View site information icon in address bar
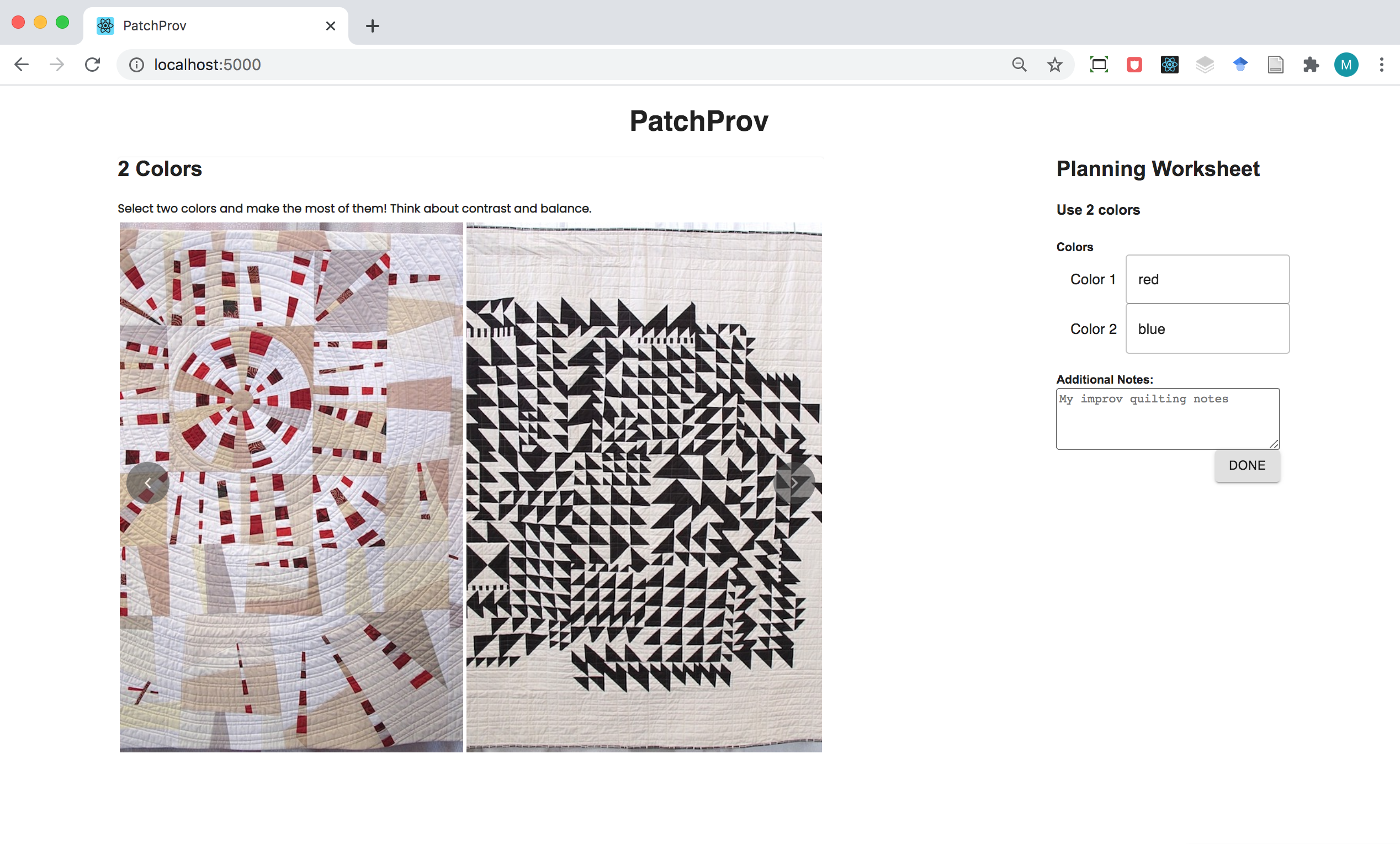Screen dimensions: 1400x844 136,65
